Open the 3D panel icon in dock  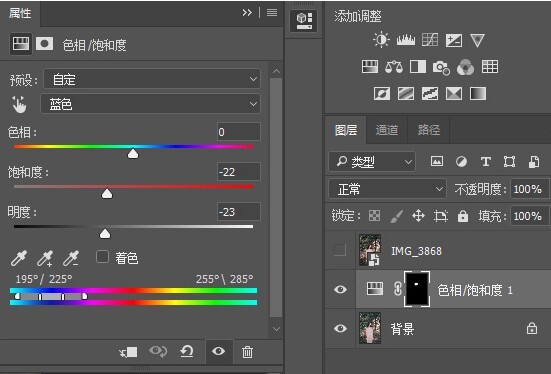304,20
